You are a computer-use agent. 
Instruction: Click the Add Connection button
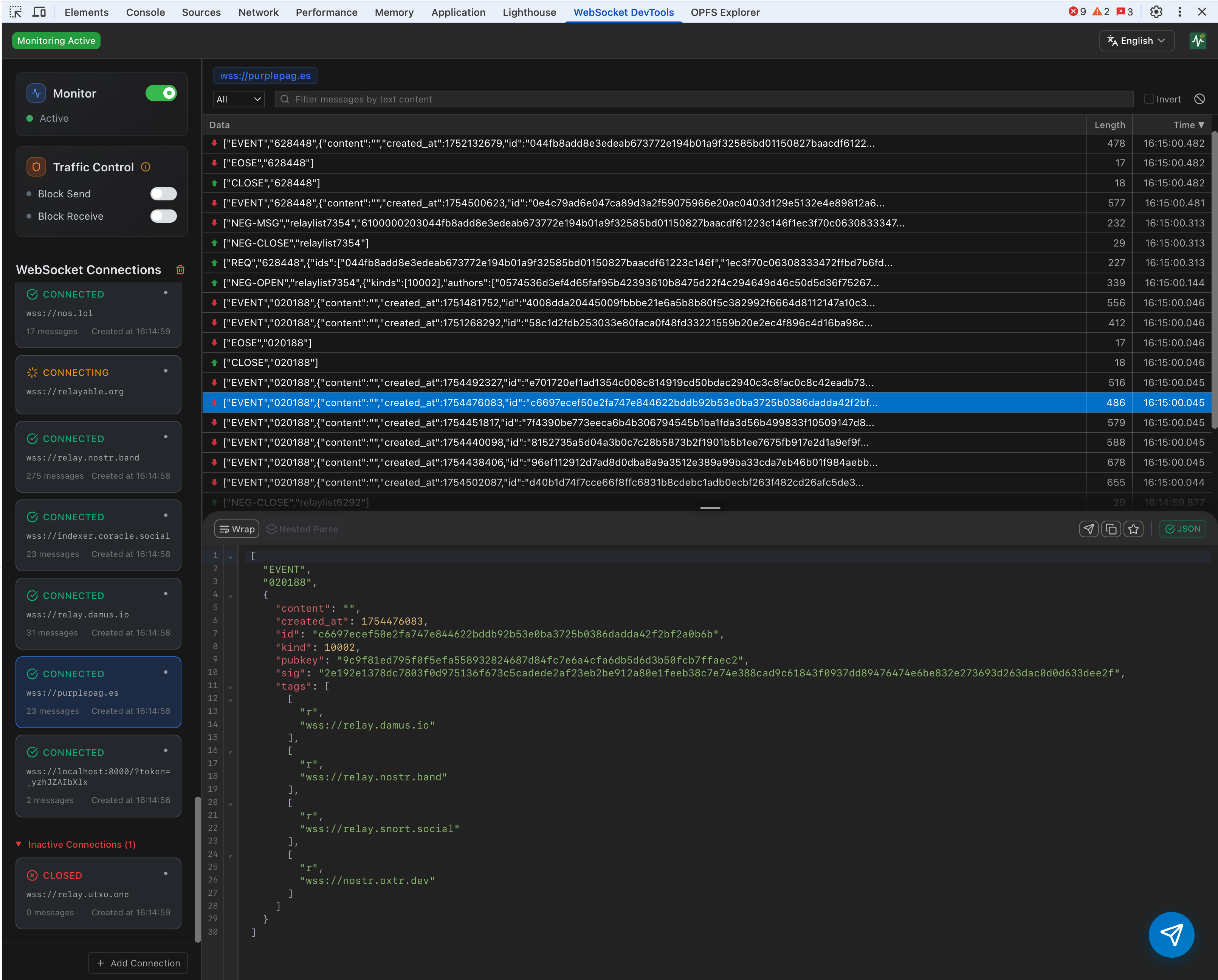click(138, 963)
